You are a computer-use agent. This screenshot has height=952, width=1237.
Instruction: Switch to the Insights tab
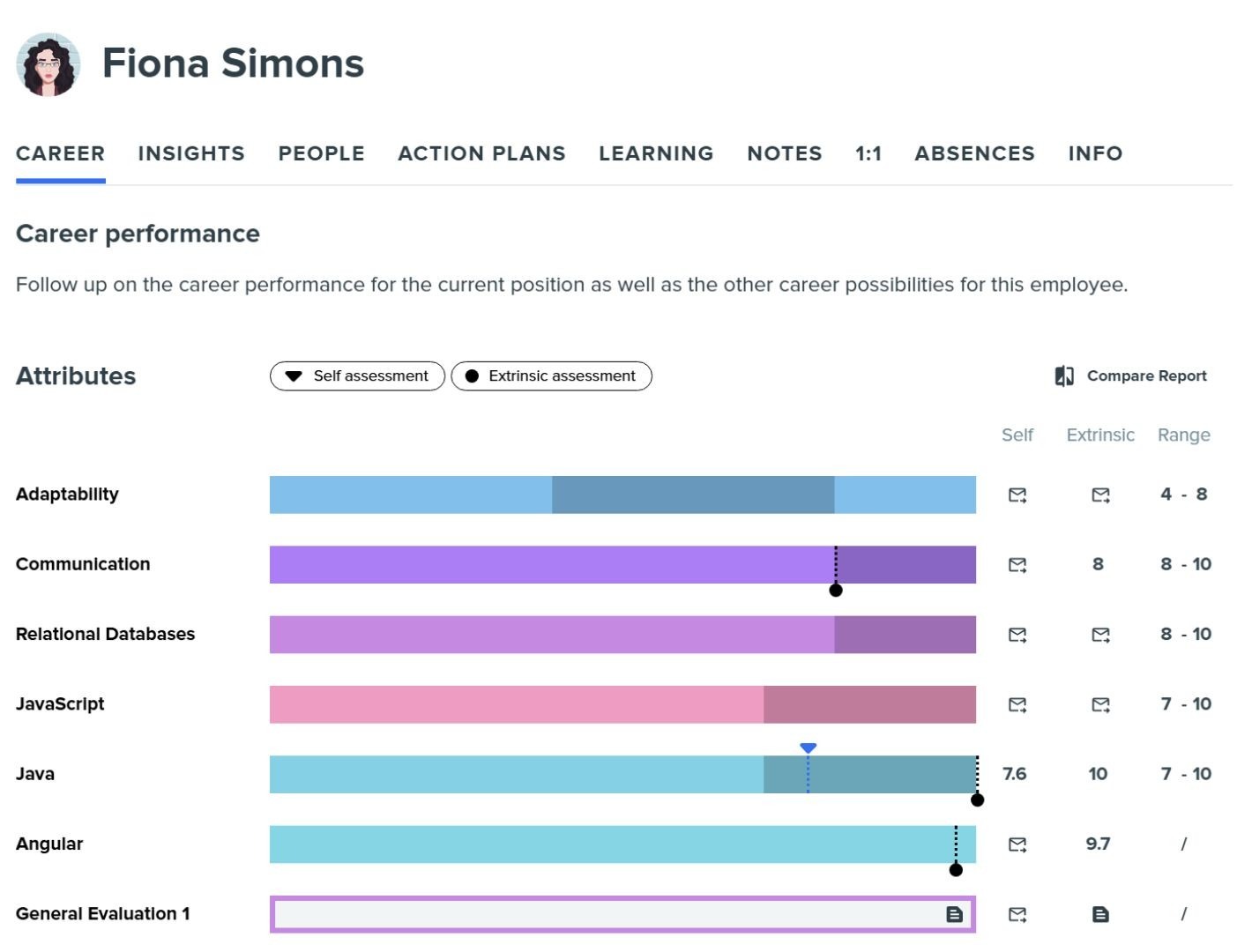(x=190, y=153)
